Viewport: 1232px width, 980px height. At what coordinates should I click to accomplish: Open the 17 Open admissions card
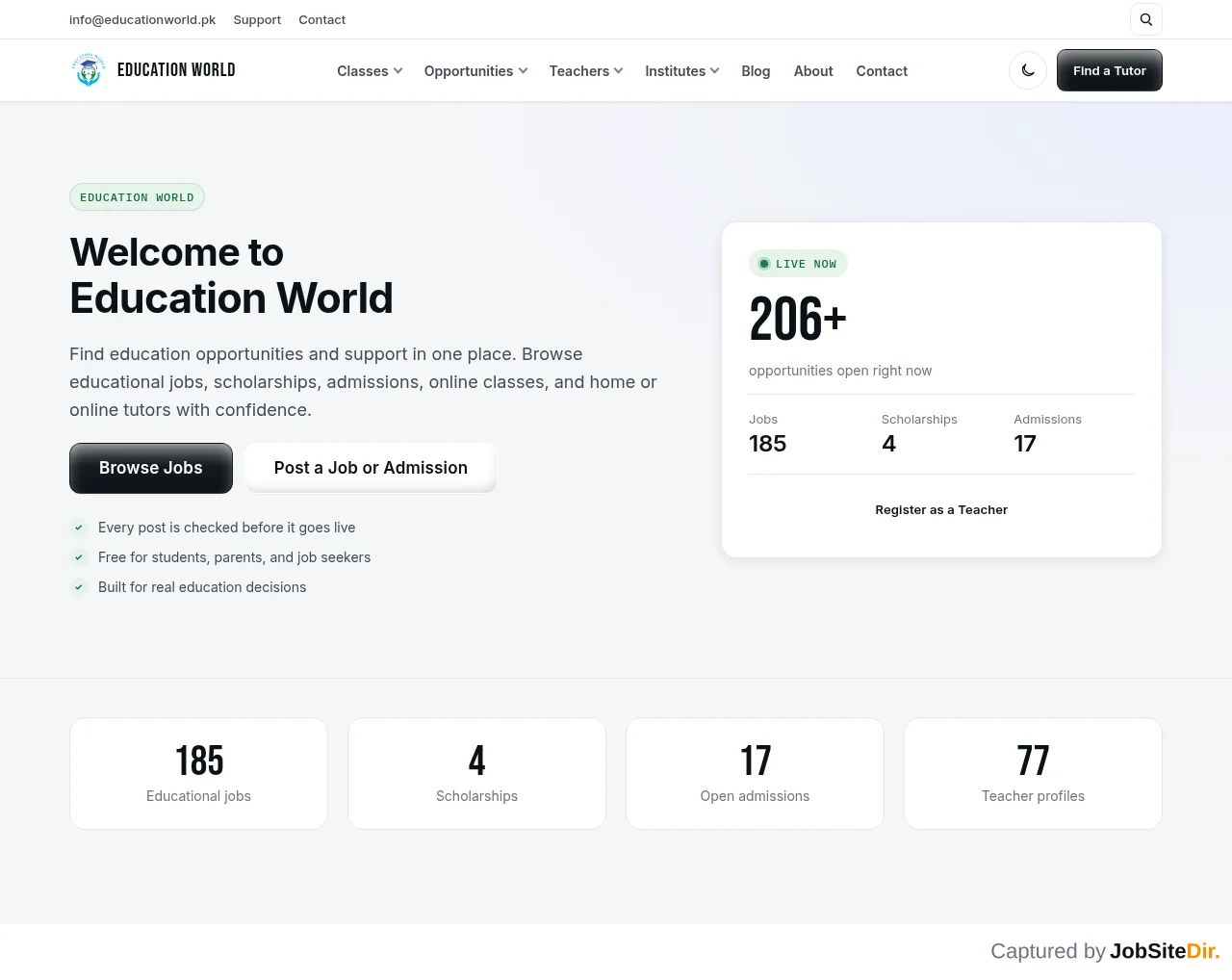coord(755,773)
